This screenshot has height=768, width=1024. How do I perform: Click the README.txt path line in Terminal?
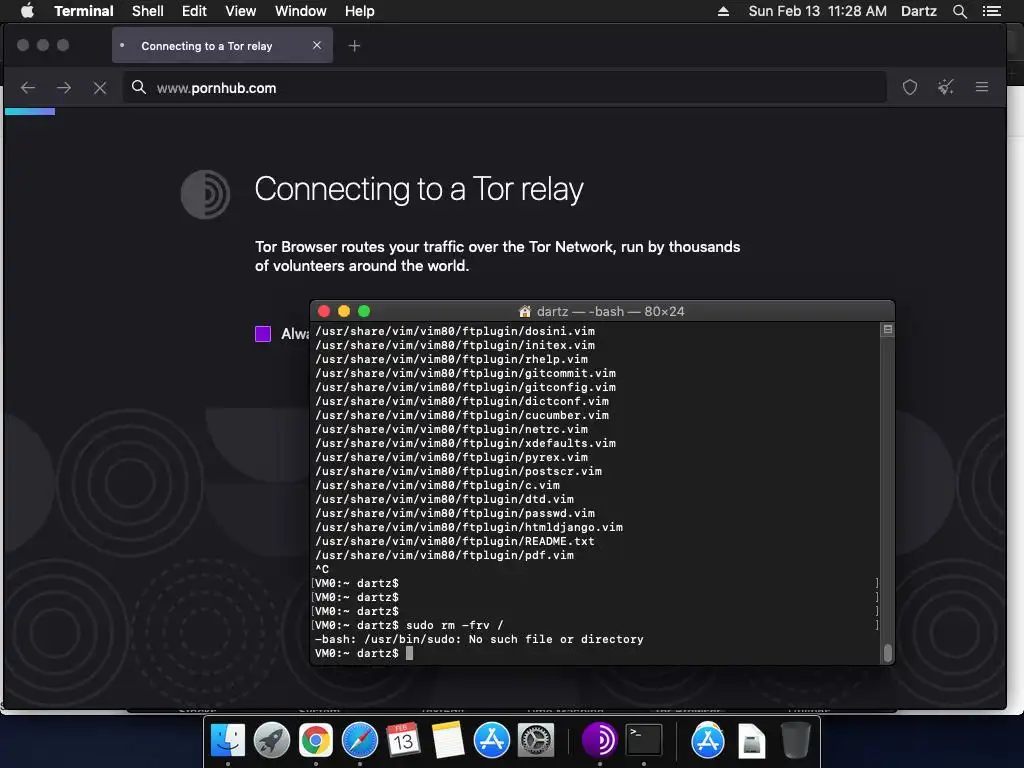[455, 541]
